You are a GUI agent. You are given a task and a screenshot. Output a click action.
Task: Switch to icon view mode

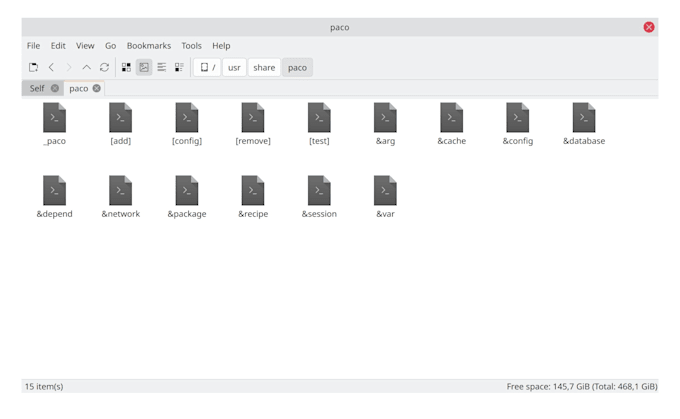(x=126, y=67)
